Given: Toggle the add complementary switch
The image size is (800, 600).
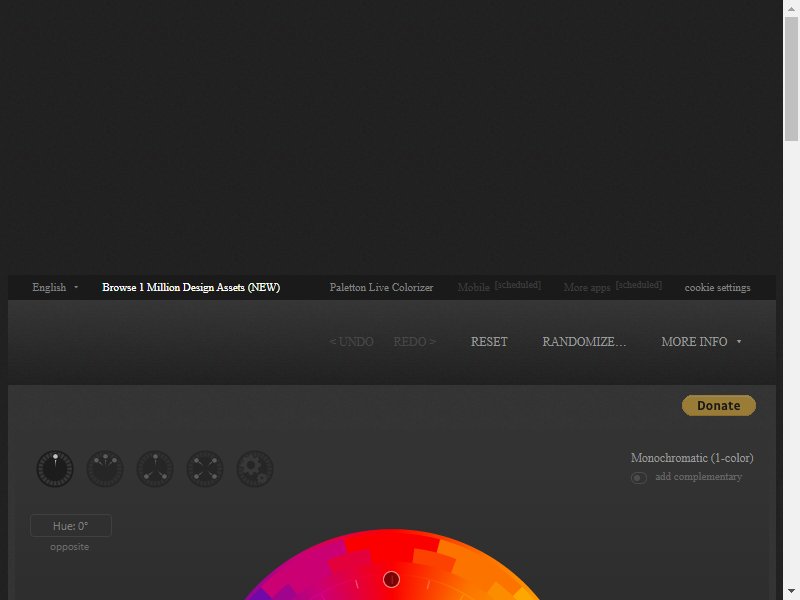Looking at the screenshot, I should coord(639,478).
